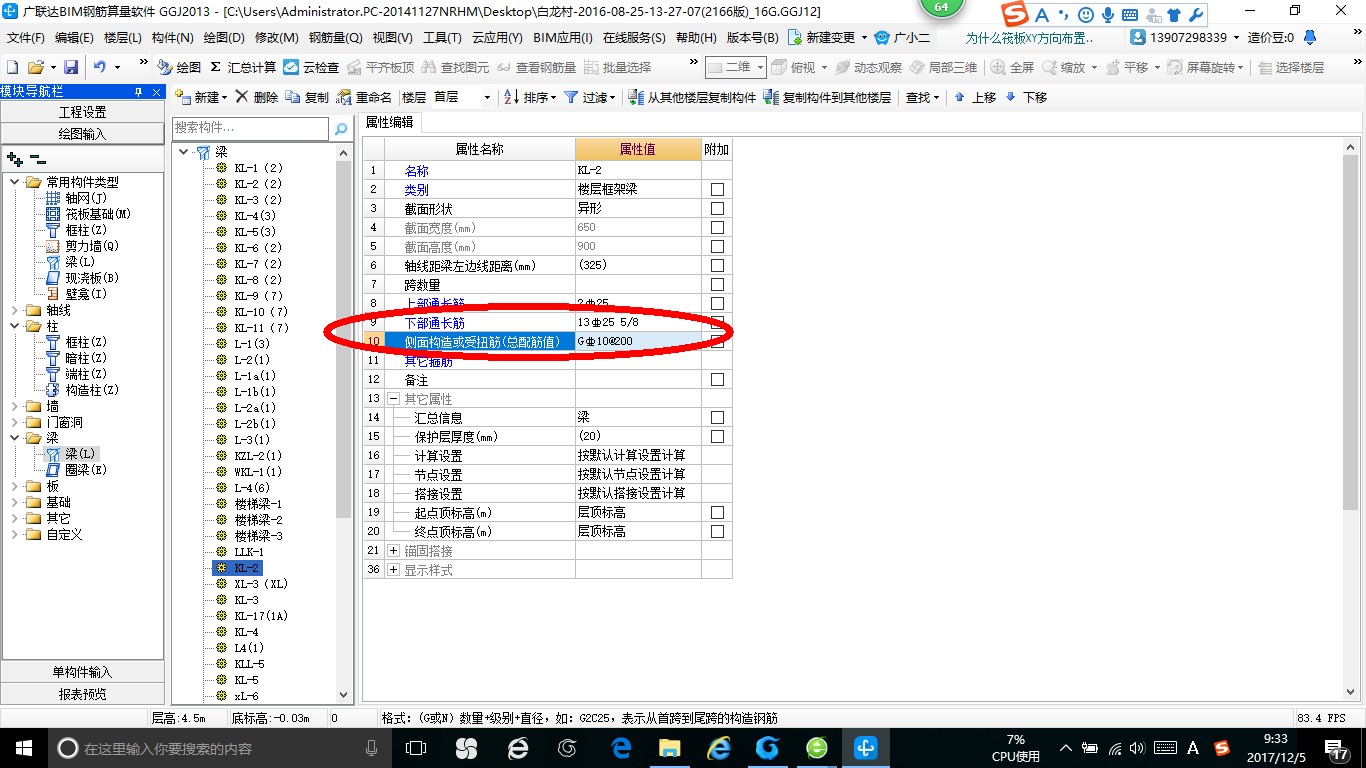Launch 云检查 cloud check
Viewport: 1366px width, 768px height.
(311, 67)
